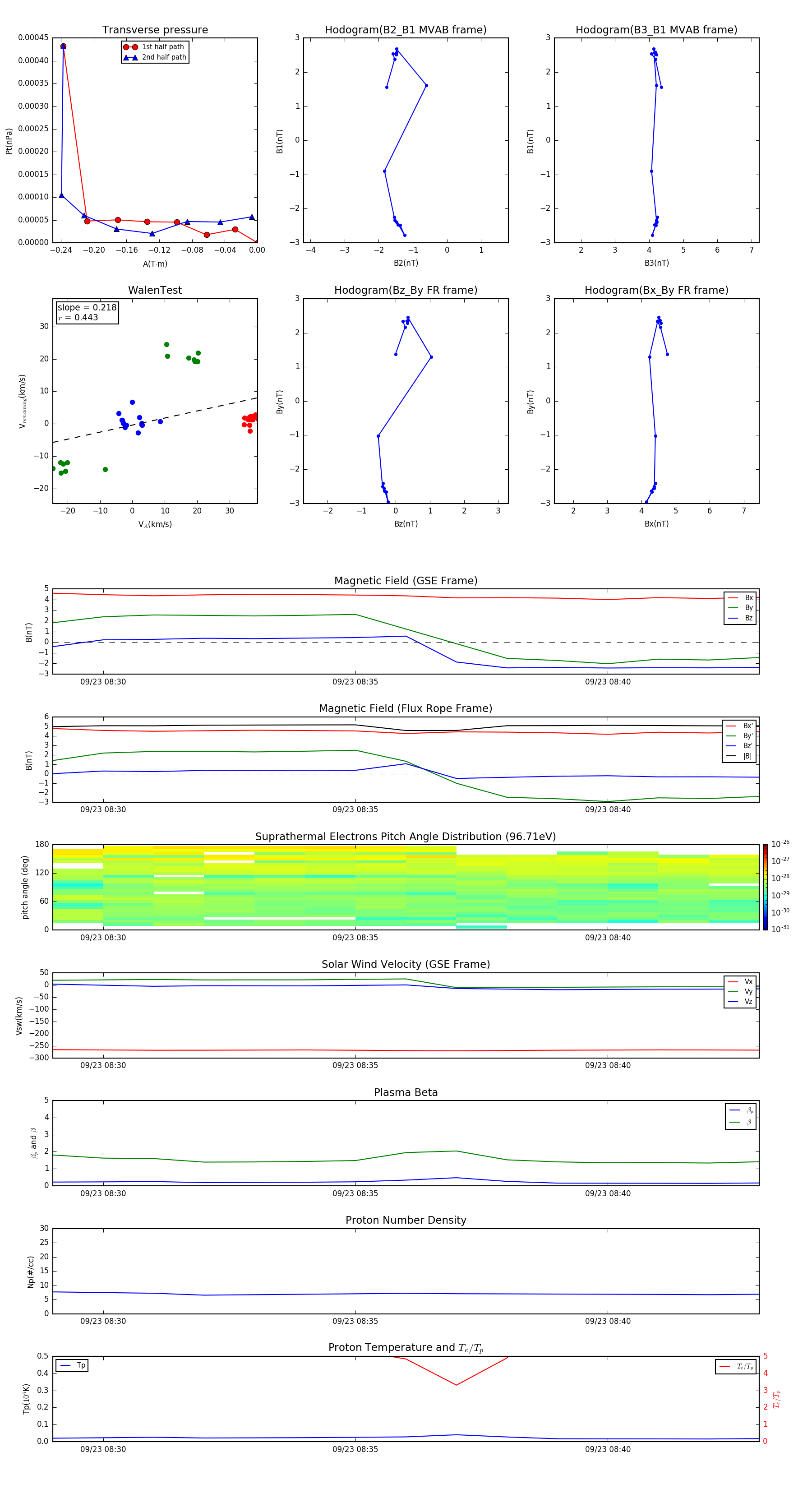Screen dimensions: 812x1489
Task: Click the 'Bz' legend entry in GSE plot
Action: point(740,619)
